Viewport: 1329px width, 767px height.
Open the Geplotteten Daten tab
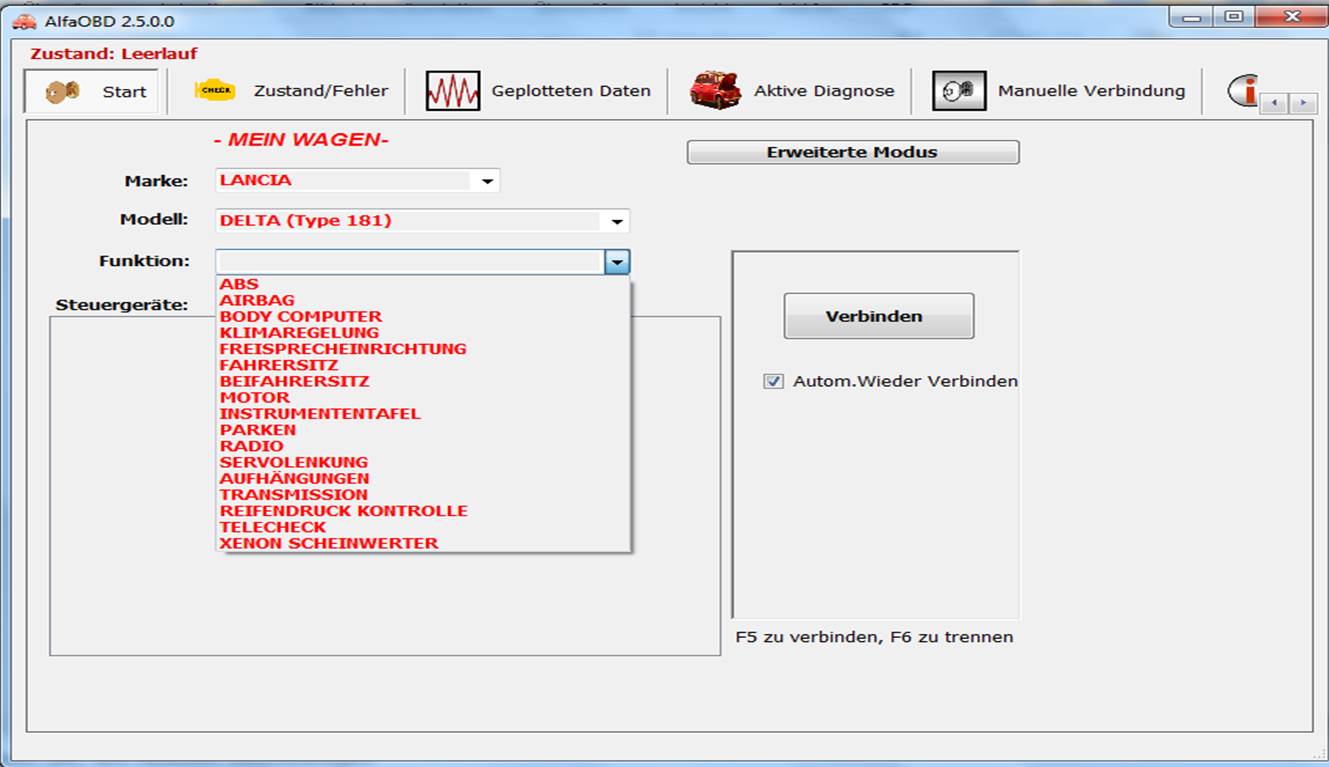pyautogui.click(x=570, y=91)
